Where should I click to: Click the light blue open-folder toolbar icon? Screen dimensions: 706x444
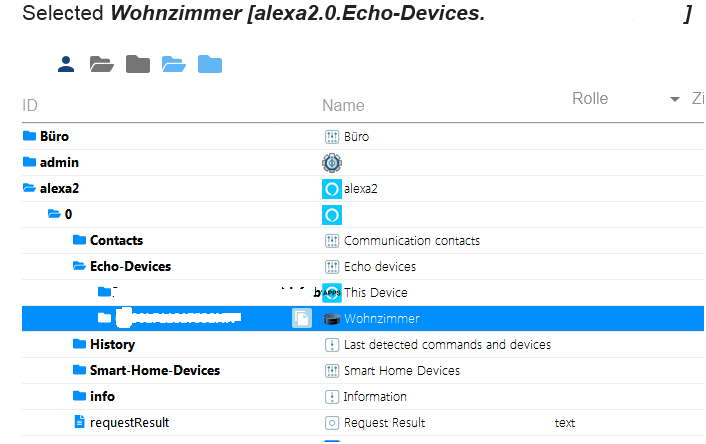pos(174,65)
